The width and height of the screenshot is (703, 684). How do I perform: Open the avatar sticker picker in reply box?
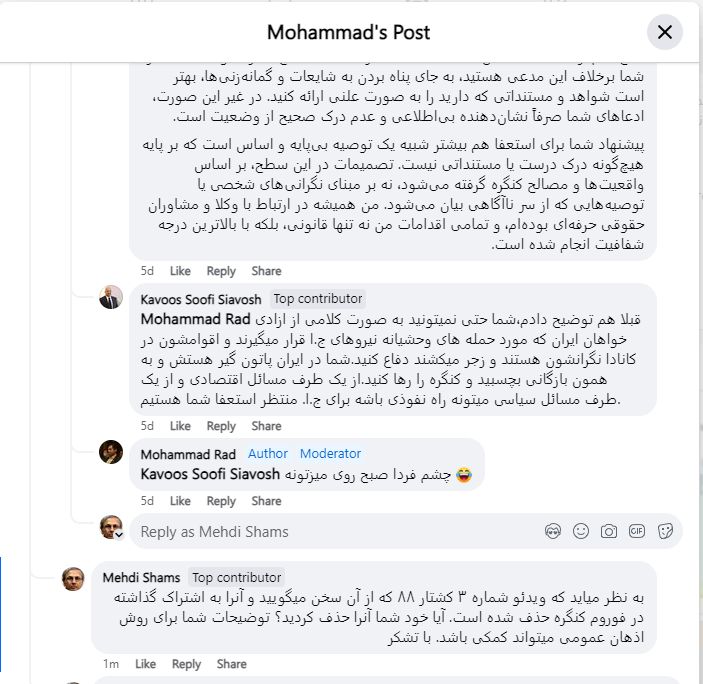point(553,531)
